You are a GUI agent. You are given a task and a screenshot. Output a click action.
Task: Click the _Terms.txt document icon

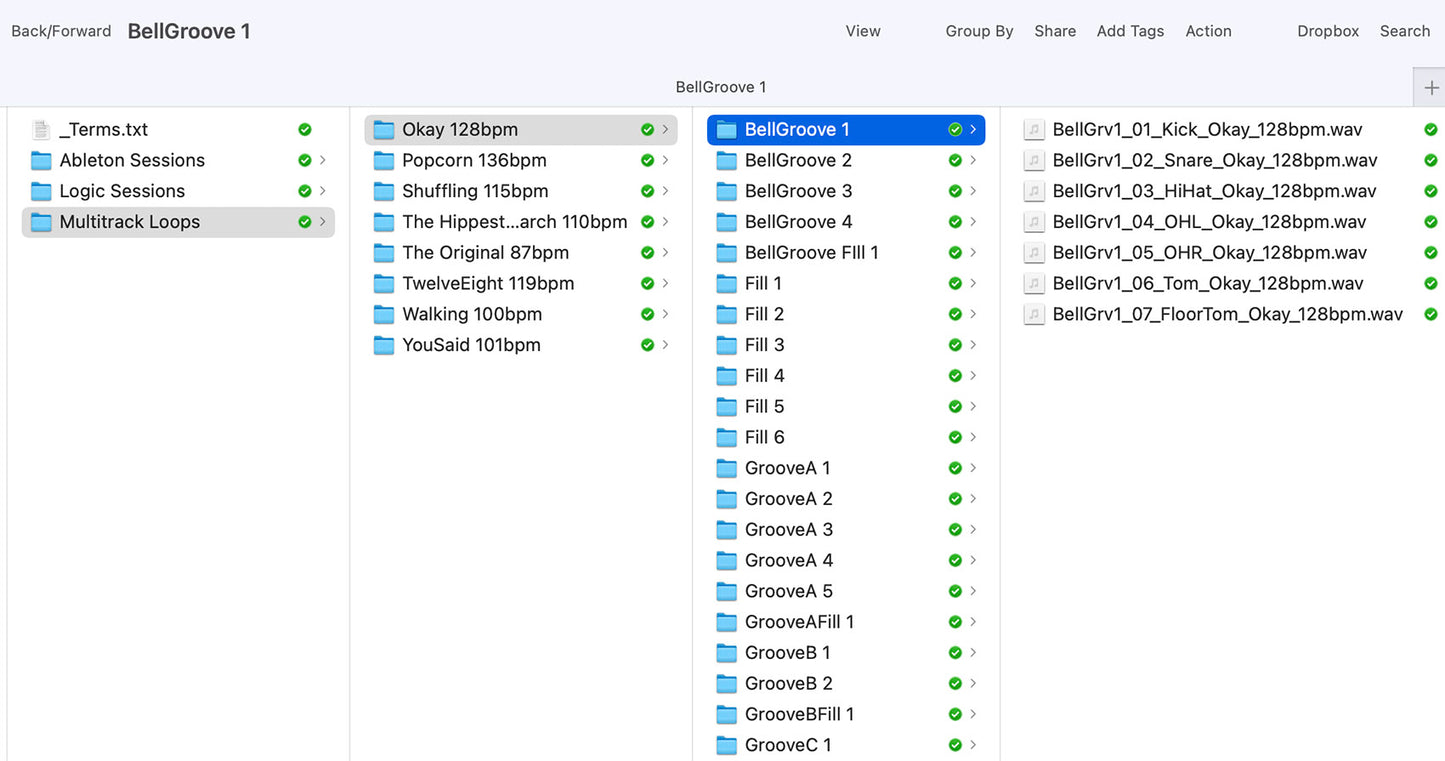[x=41, y=130]
